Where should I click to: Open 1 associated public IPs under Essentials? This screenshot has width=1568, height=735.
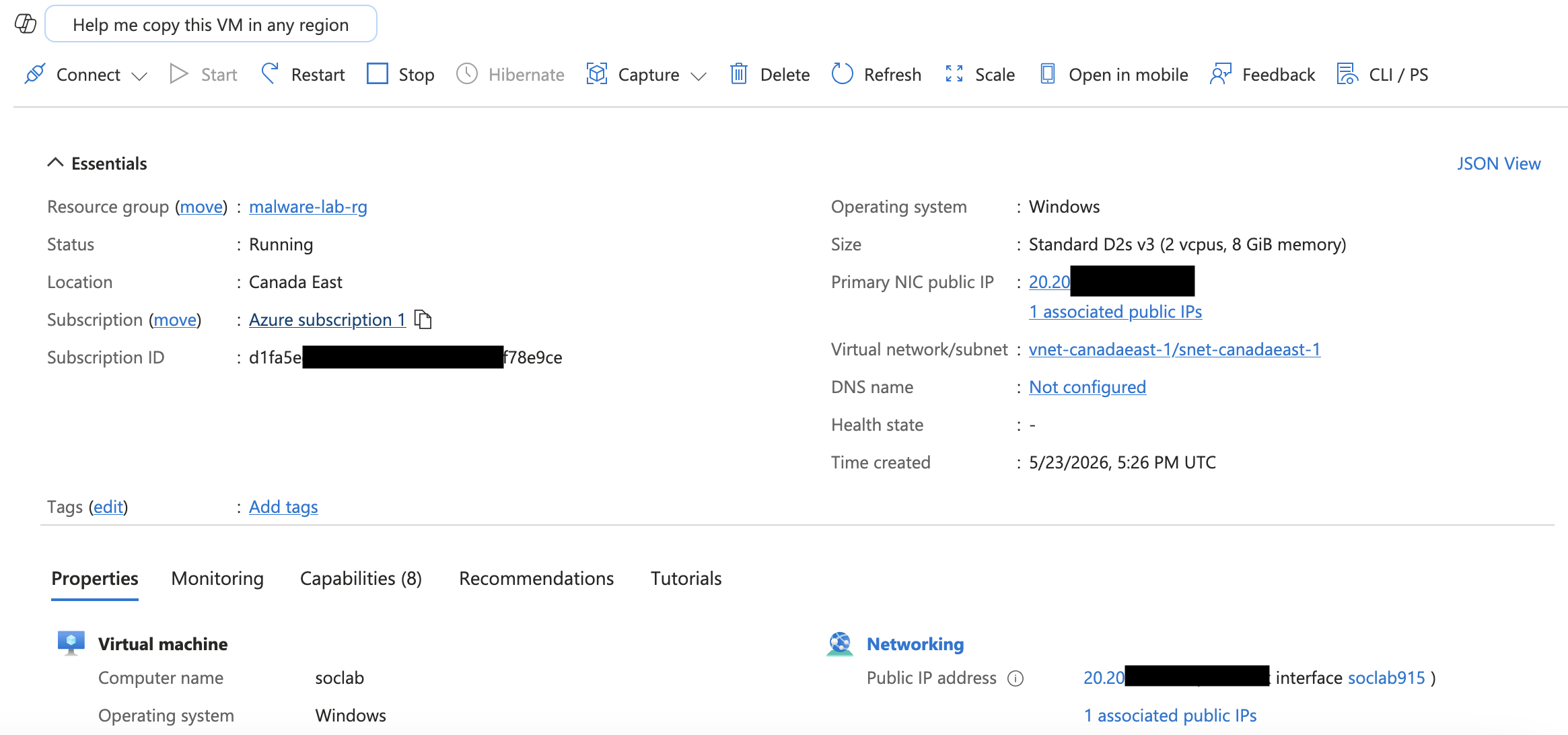click(x=1115, y=312)
